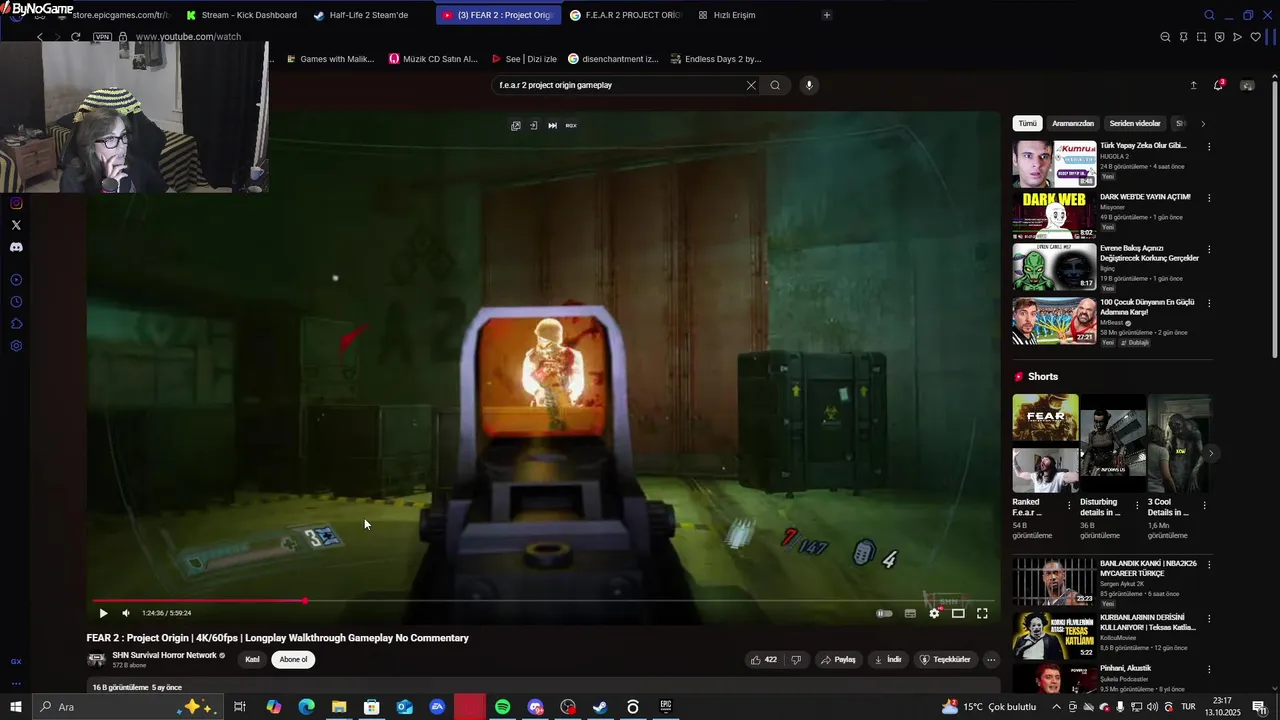Open options for DARK WEB'DE YAYIN video
Image resolution: width=1280 pixels, height=720 pixels.
(x=1209, y=198)
